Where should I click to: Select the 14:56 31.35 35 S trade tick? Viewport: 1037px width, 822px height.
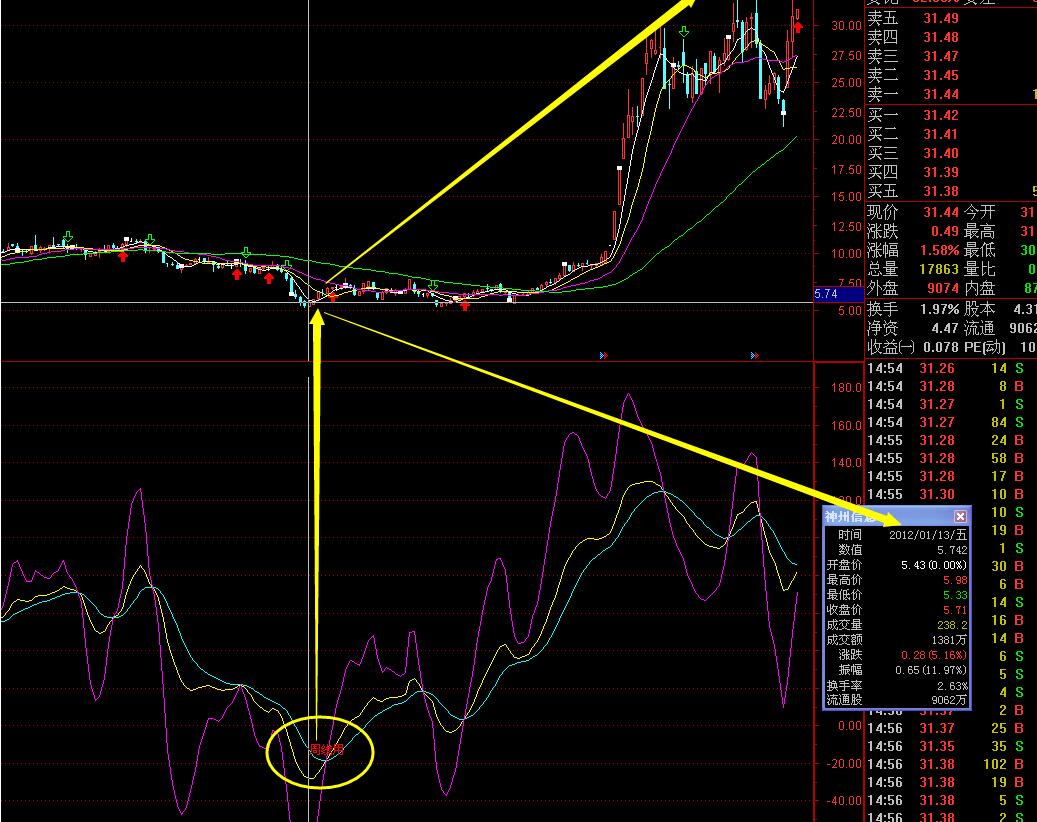coord(951,747)
